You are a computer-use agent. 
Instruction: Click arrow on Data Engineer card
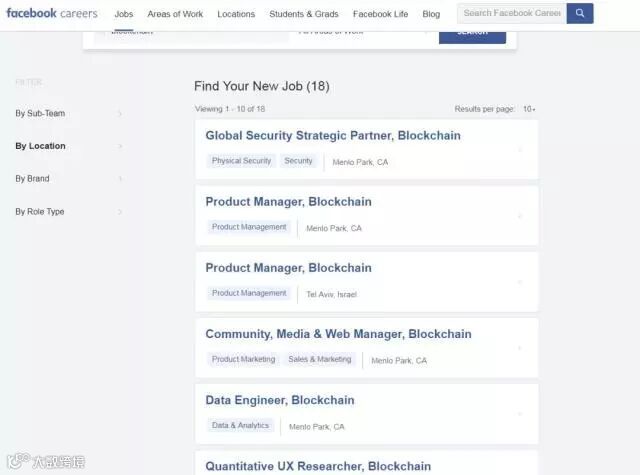pyautogui.click(x=520, y=414)
